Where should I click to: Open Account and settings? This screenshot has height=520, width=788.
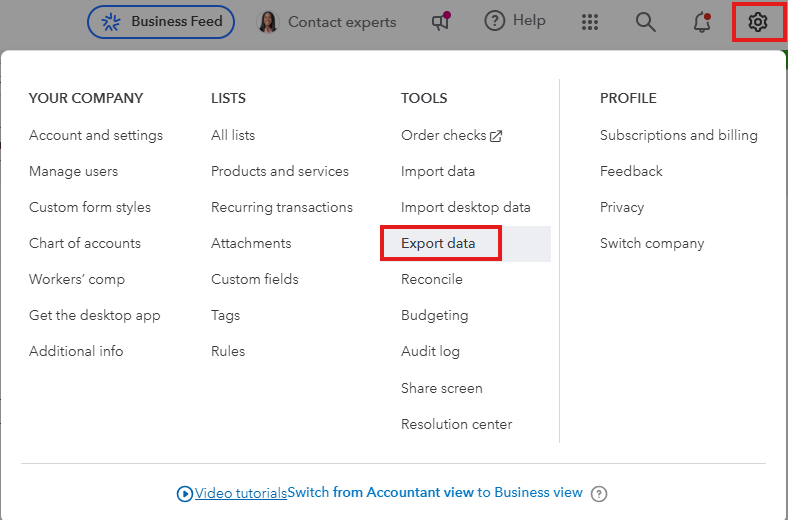(96, 135)
